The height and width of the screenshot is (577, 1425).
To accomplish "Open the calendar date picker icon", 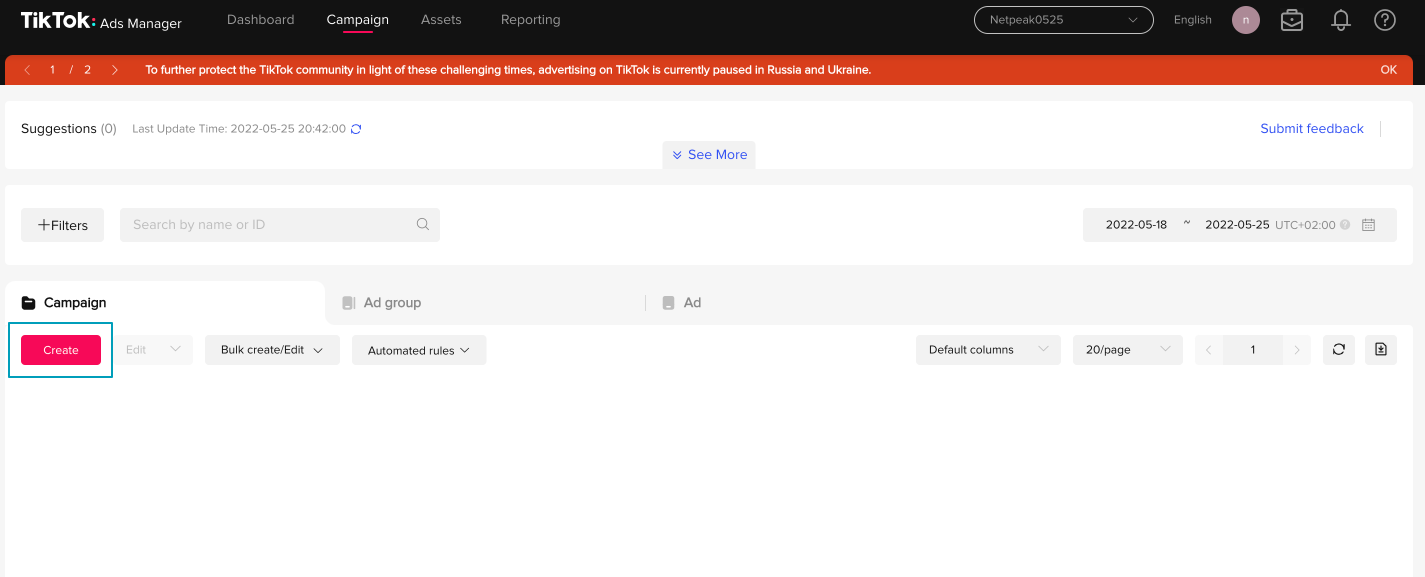I will (1369, 225).
